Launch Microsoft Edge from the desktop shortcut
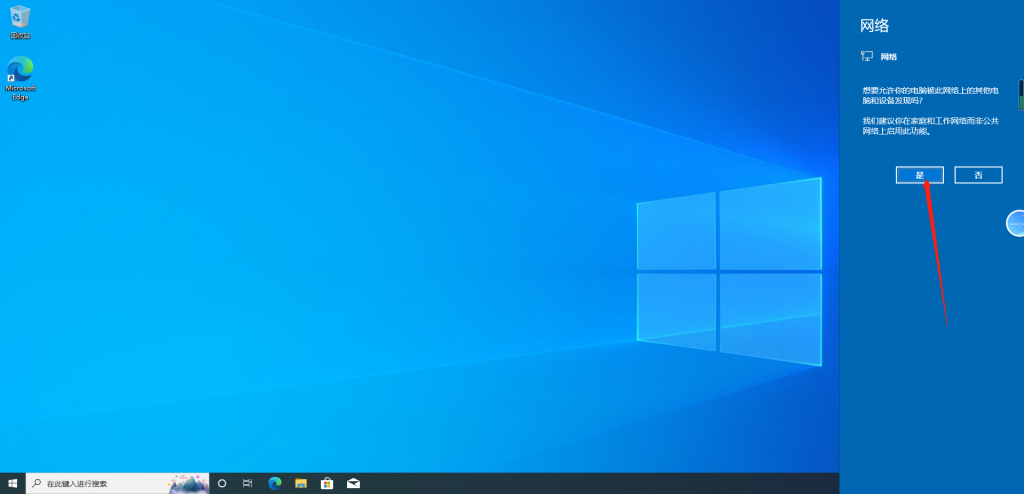Viewport: 1024px width, 494px height. [x=20, y=78]
